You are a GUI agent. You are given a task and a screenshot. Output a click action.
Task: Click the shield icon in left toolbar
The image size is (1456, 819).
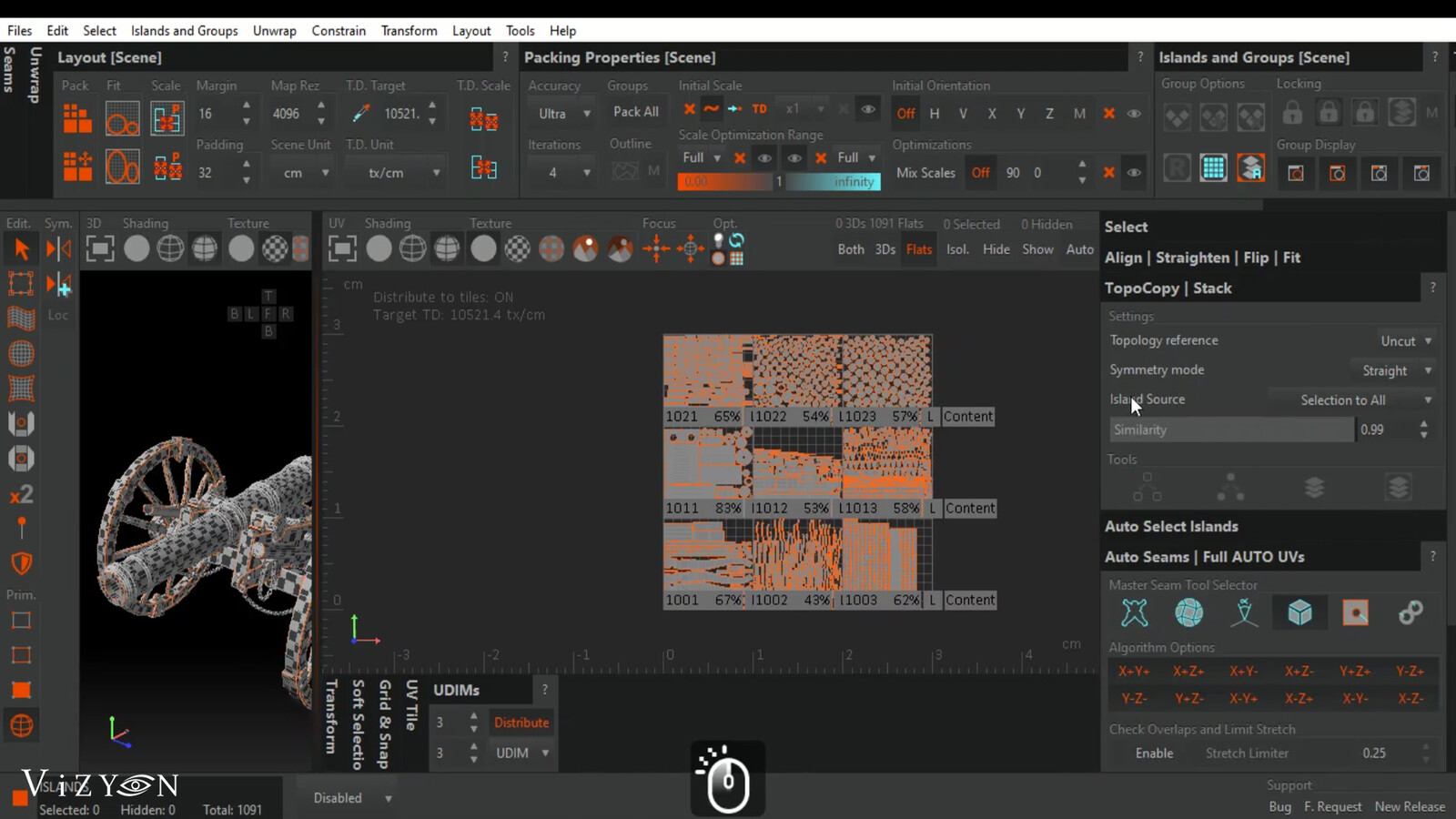[x=21, y=563]
